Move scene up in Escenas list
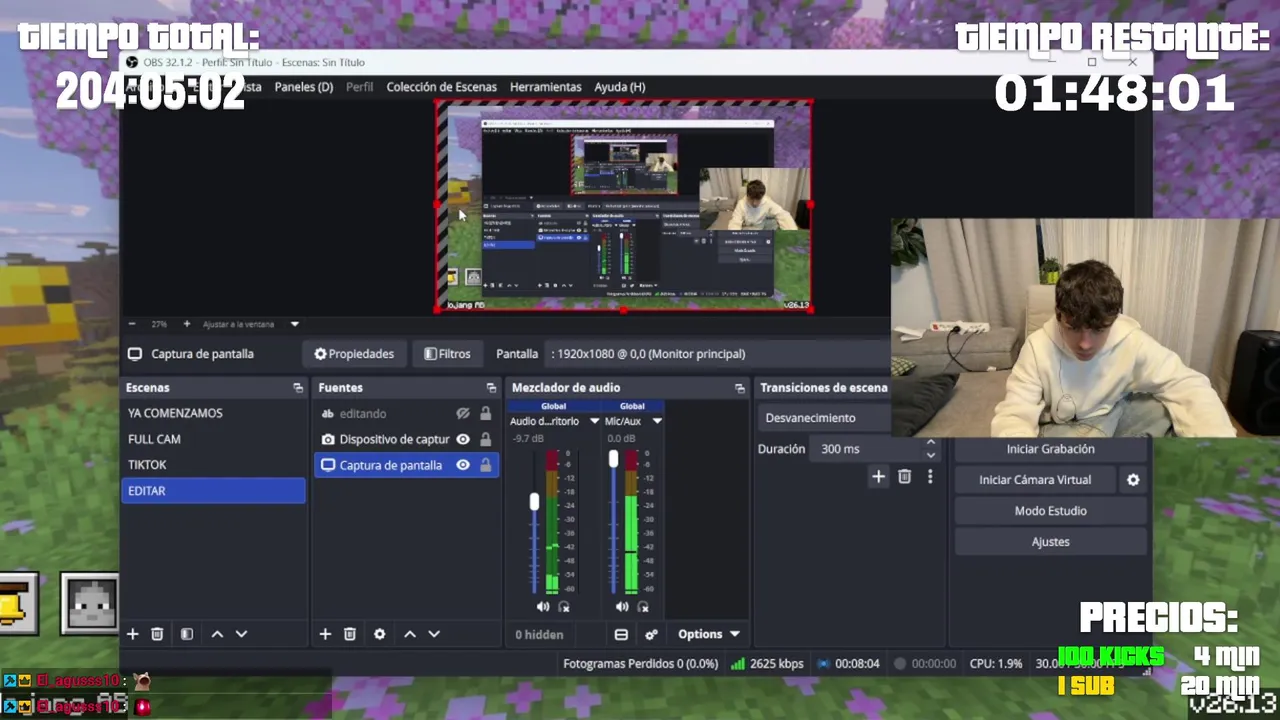The height and width of the screenshot is (720, 1280). [x=217, y=634]
